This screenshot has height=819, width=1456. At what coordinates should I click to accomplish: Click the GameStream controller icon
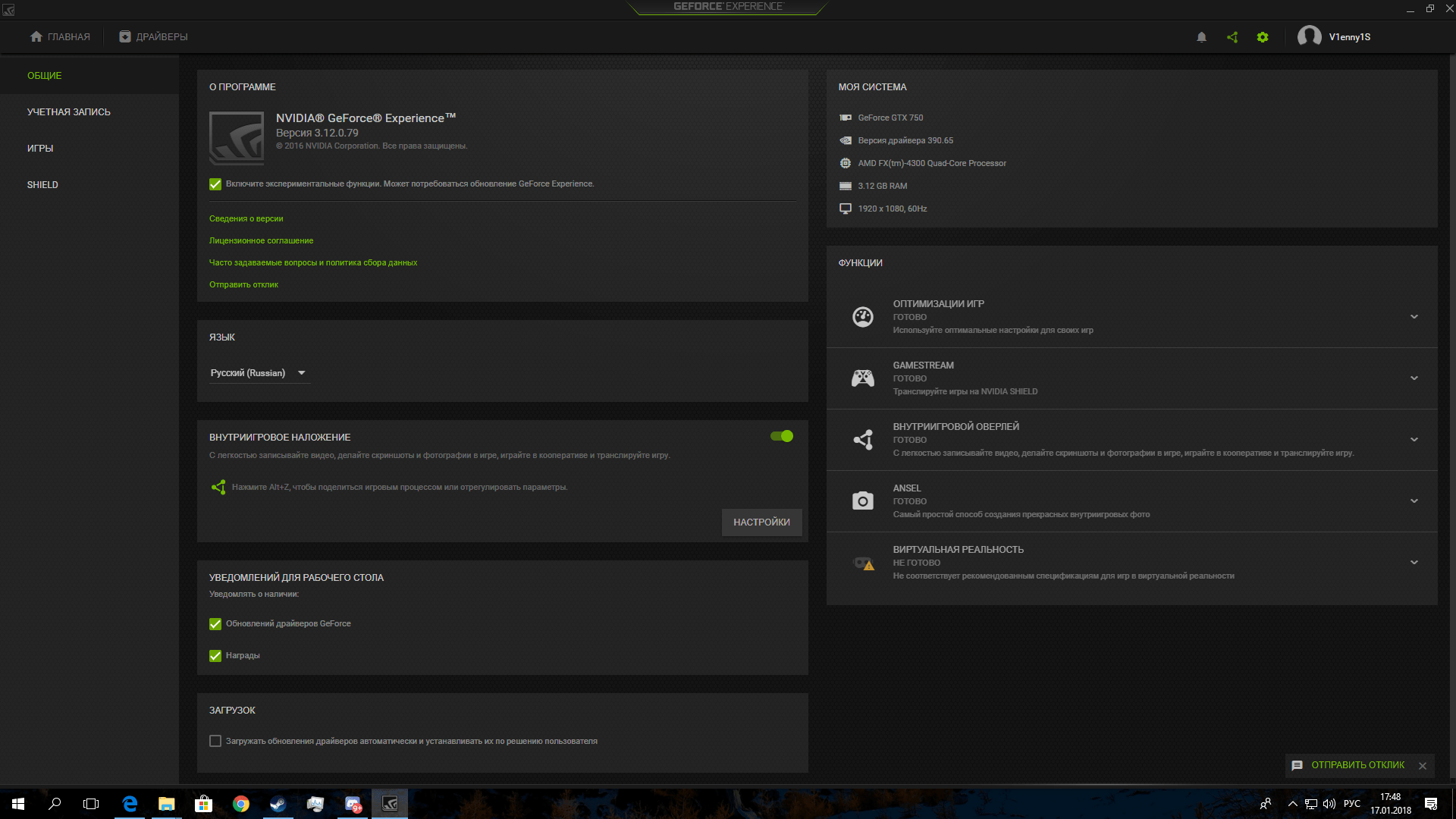[x=863, y=378]
